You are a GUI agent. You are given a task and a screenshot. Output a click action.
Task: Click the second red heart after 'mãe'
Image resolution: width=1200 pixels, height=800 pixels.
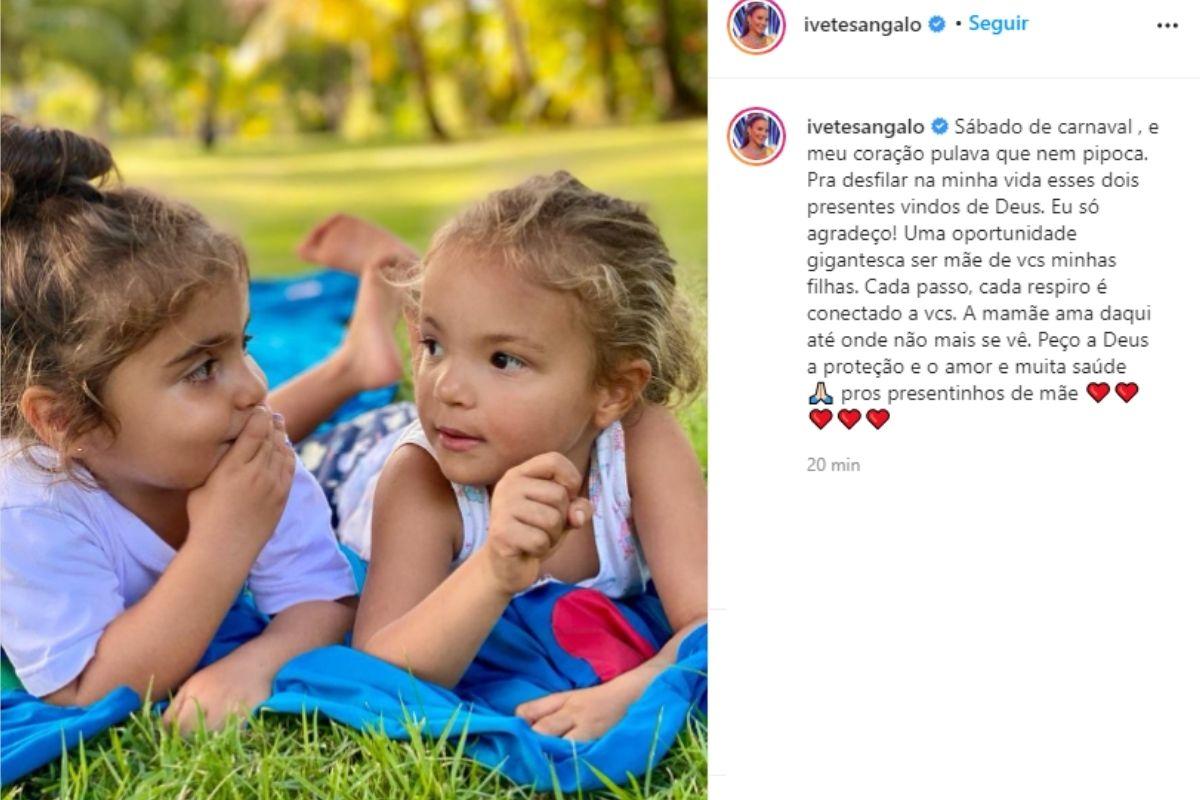pos(1126,393)
